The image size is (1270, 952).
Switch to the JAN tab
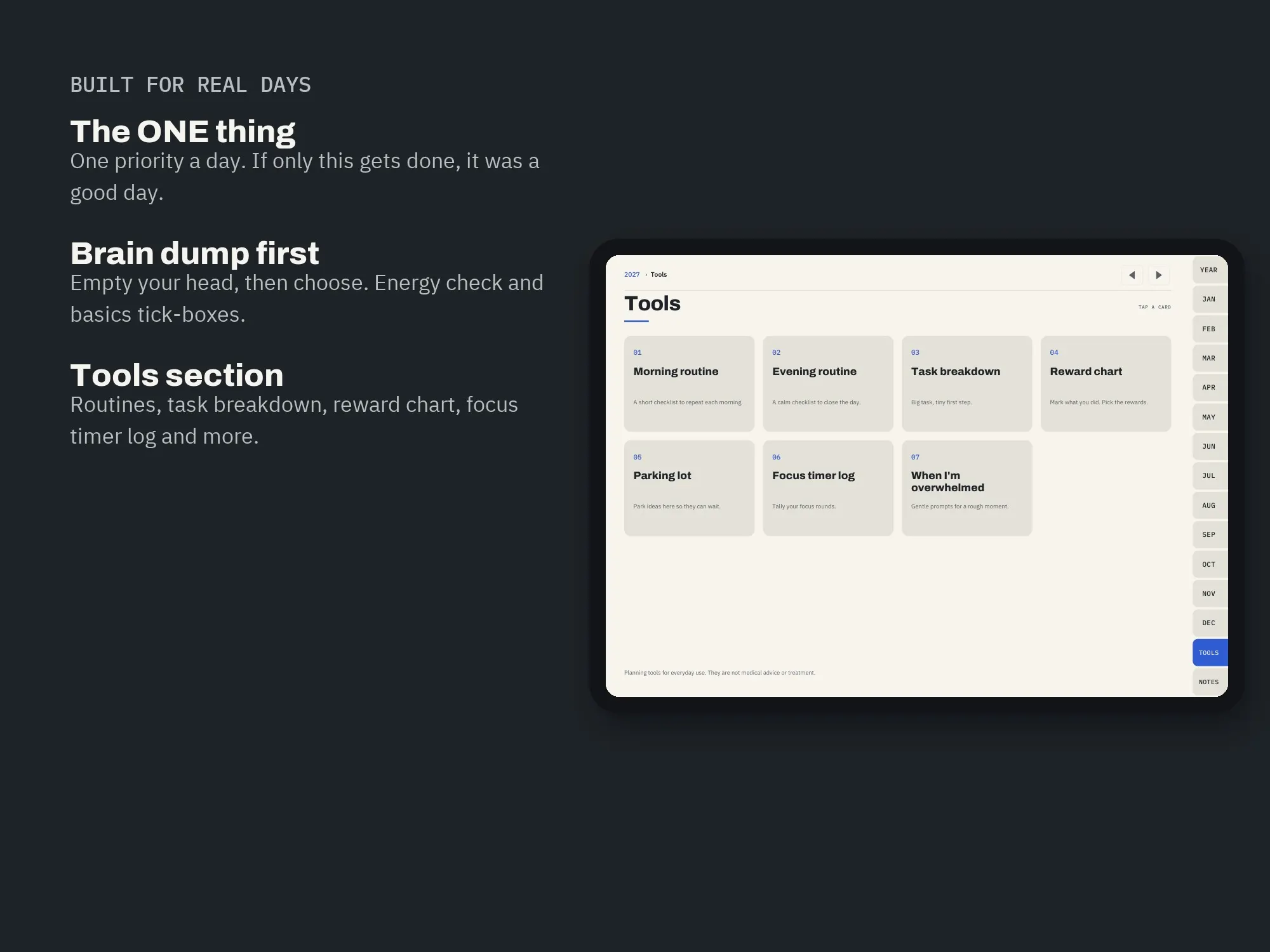(1210, 299)
